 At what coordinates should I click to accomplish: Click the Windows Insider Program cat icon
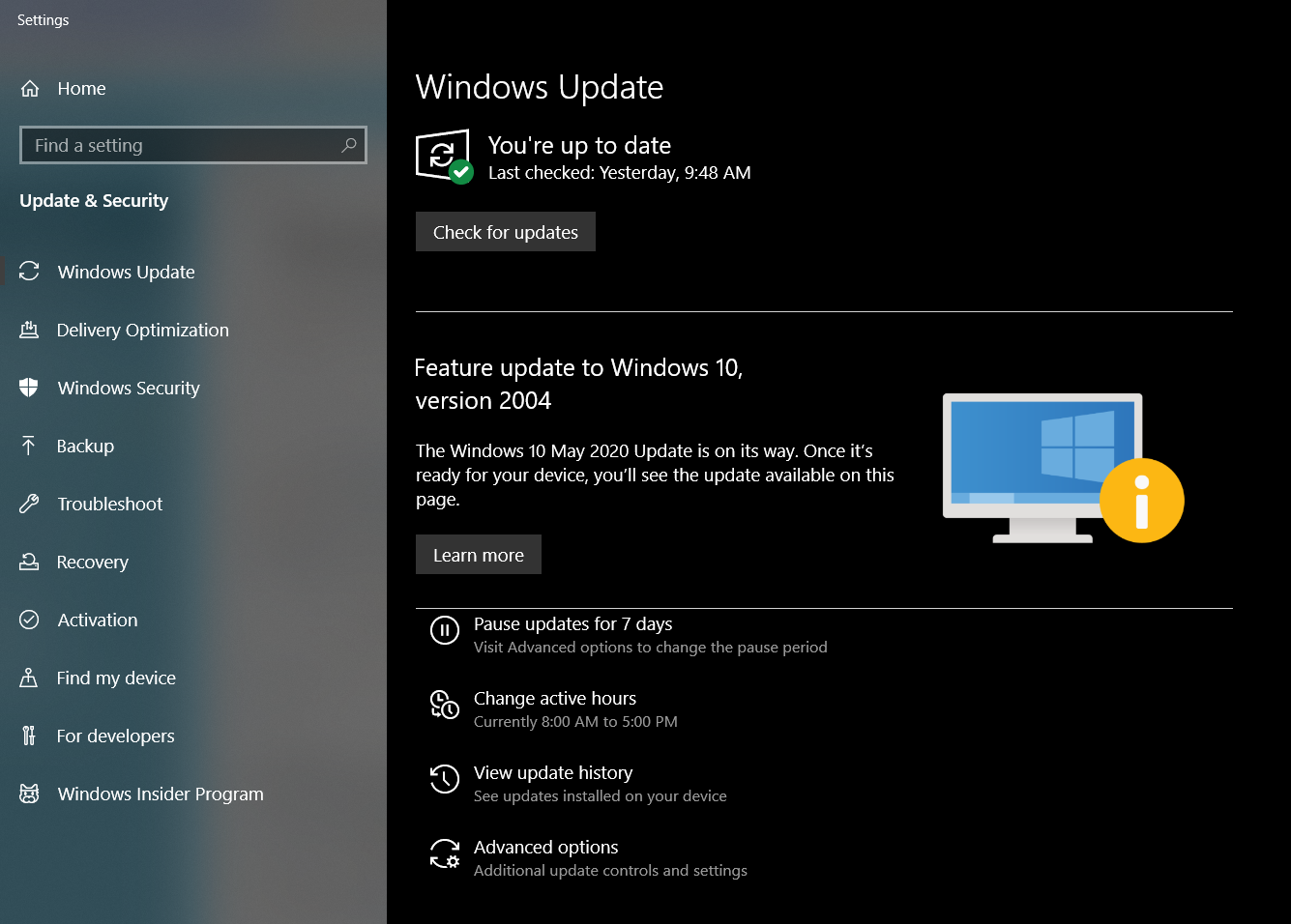click(29, 794)
